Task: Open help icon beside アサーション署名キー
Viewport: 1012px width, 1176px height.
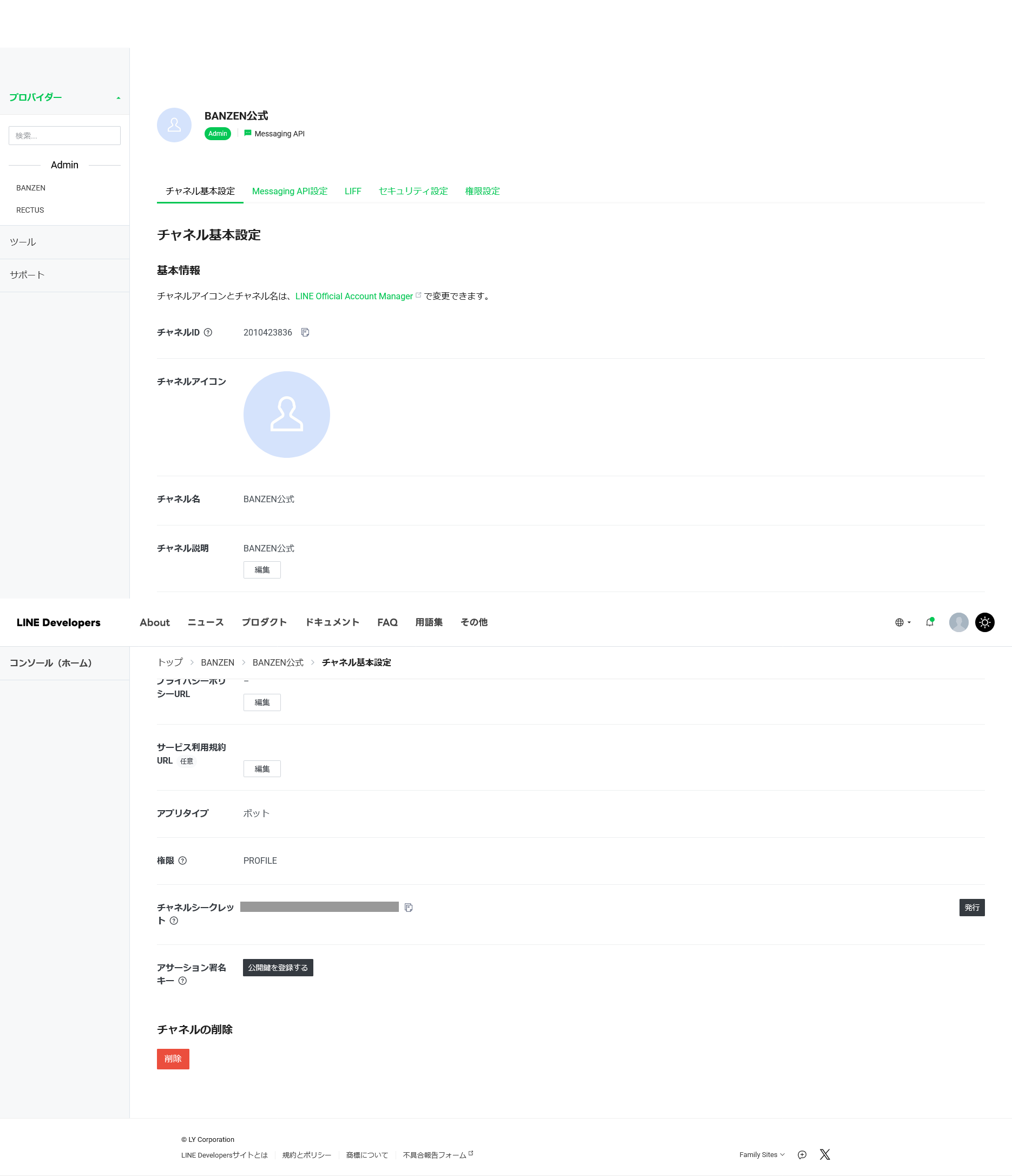Action: tap(183, 981)
